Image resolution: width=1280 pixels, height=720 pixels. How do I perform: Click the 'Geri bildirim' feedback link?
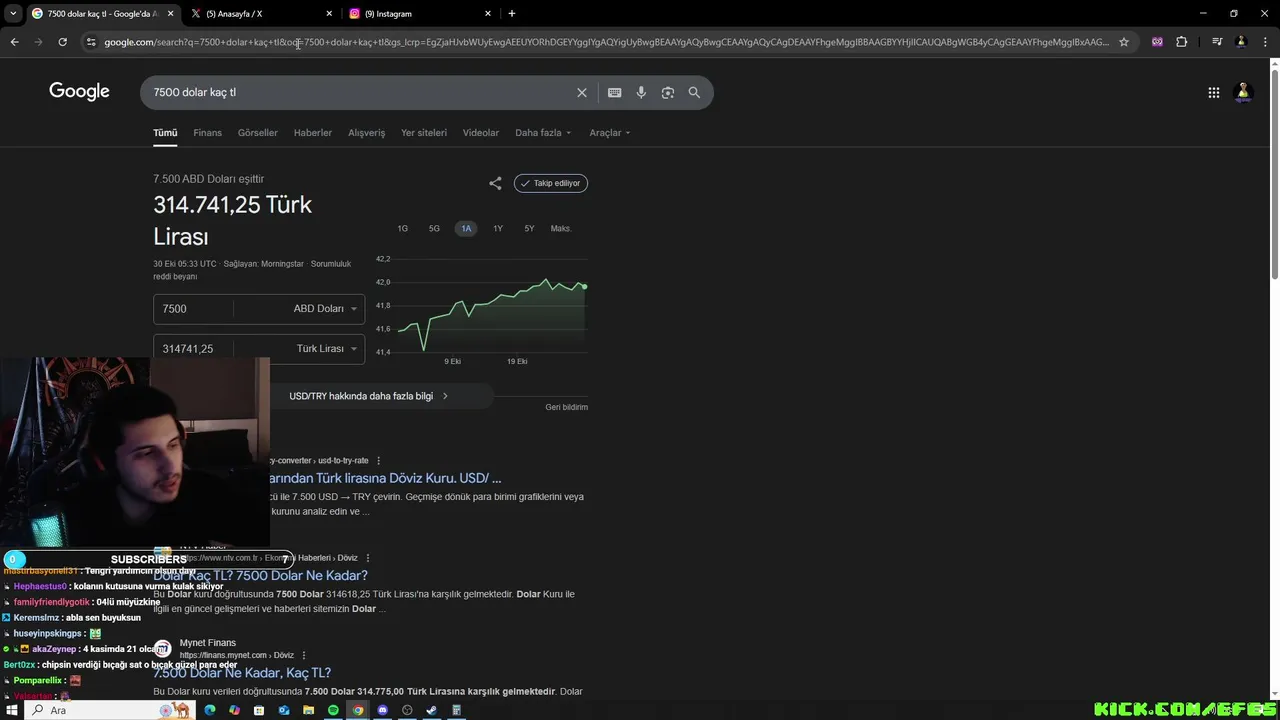[x=566, y=407]
